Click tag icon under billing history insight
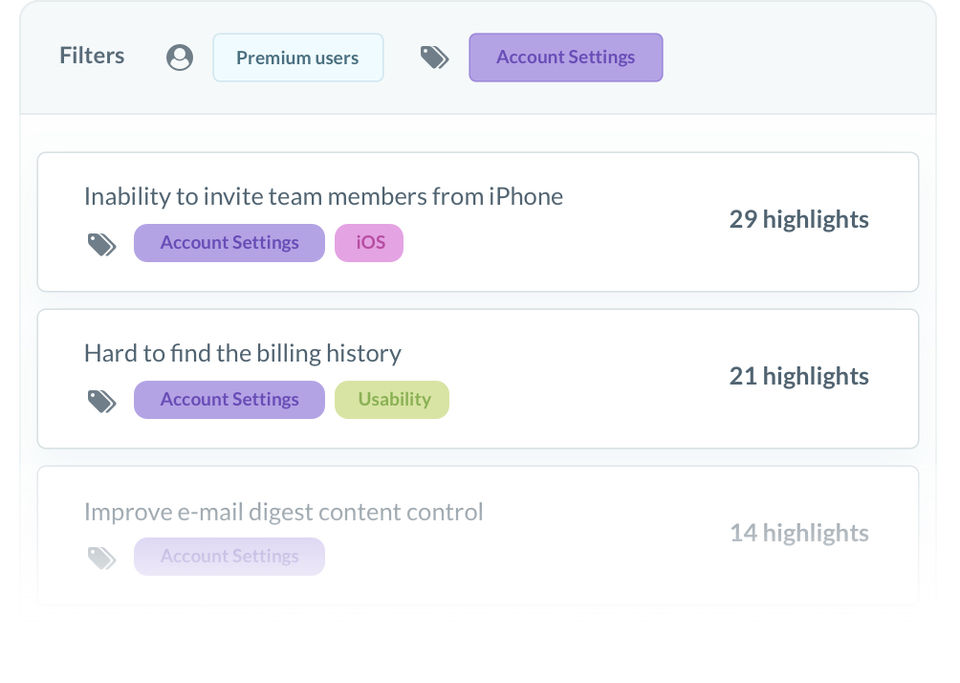This screenshot has height=683, width=960. click(x=102, y=401)
